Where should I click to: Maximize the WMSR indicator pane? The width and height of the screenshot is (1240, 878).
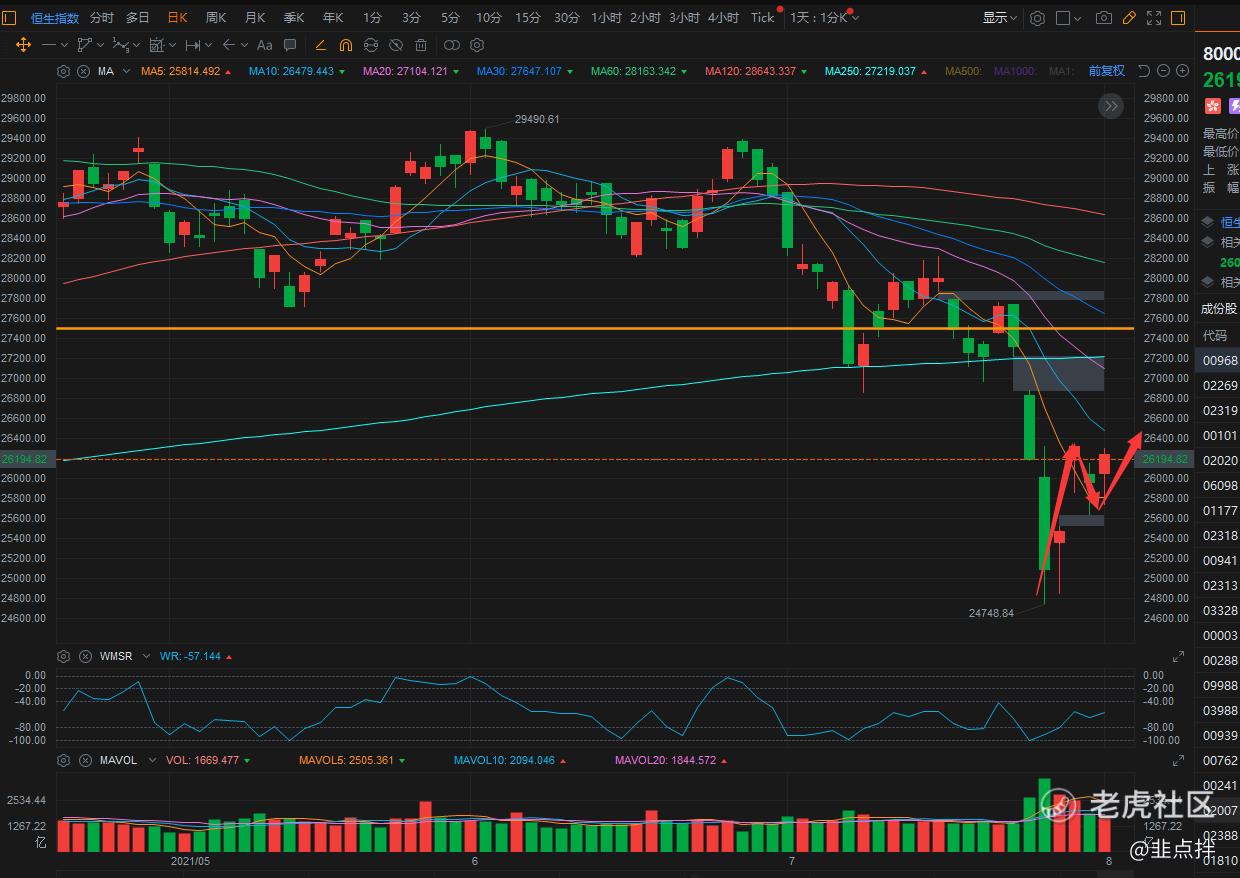pyautogui.click(x=1178, y=657)
